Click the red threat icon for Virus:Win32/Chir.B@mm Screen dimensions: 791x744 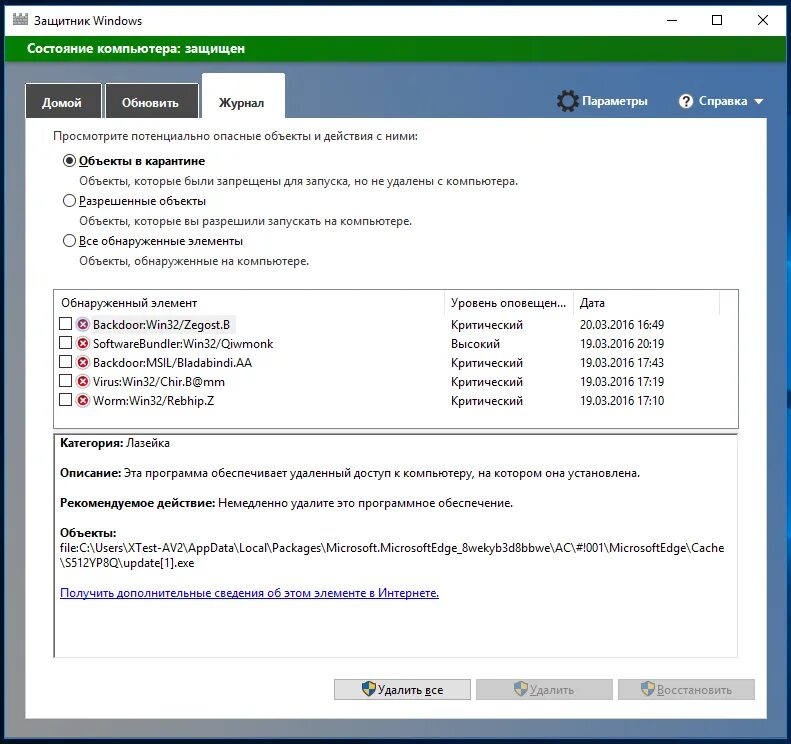83,381
